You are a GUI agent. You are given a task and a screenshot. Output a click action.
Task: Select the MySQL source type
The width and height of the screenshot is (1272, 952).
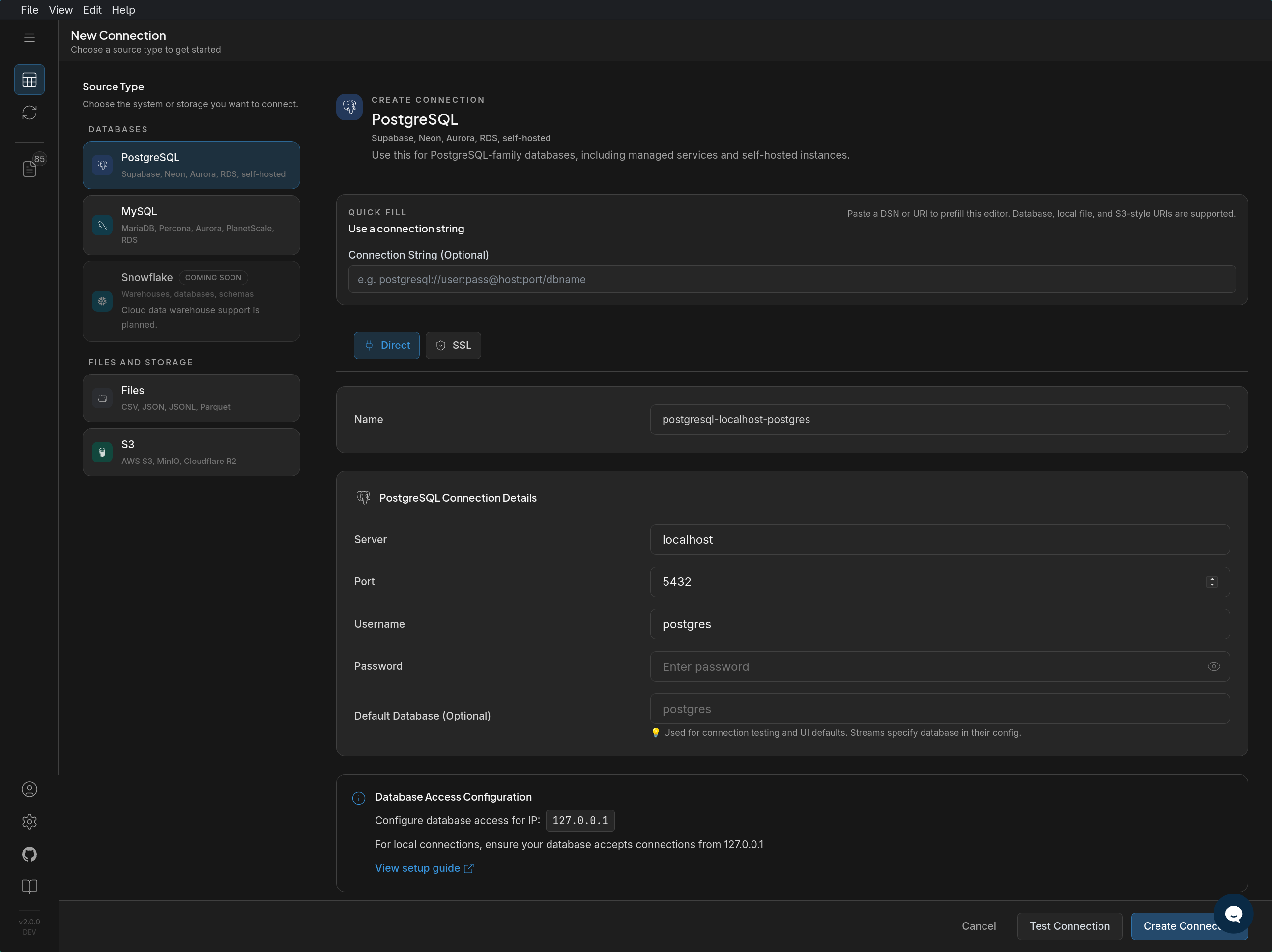pos(191,225)
